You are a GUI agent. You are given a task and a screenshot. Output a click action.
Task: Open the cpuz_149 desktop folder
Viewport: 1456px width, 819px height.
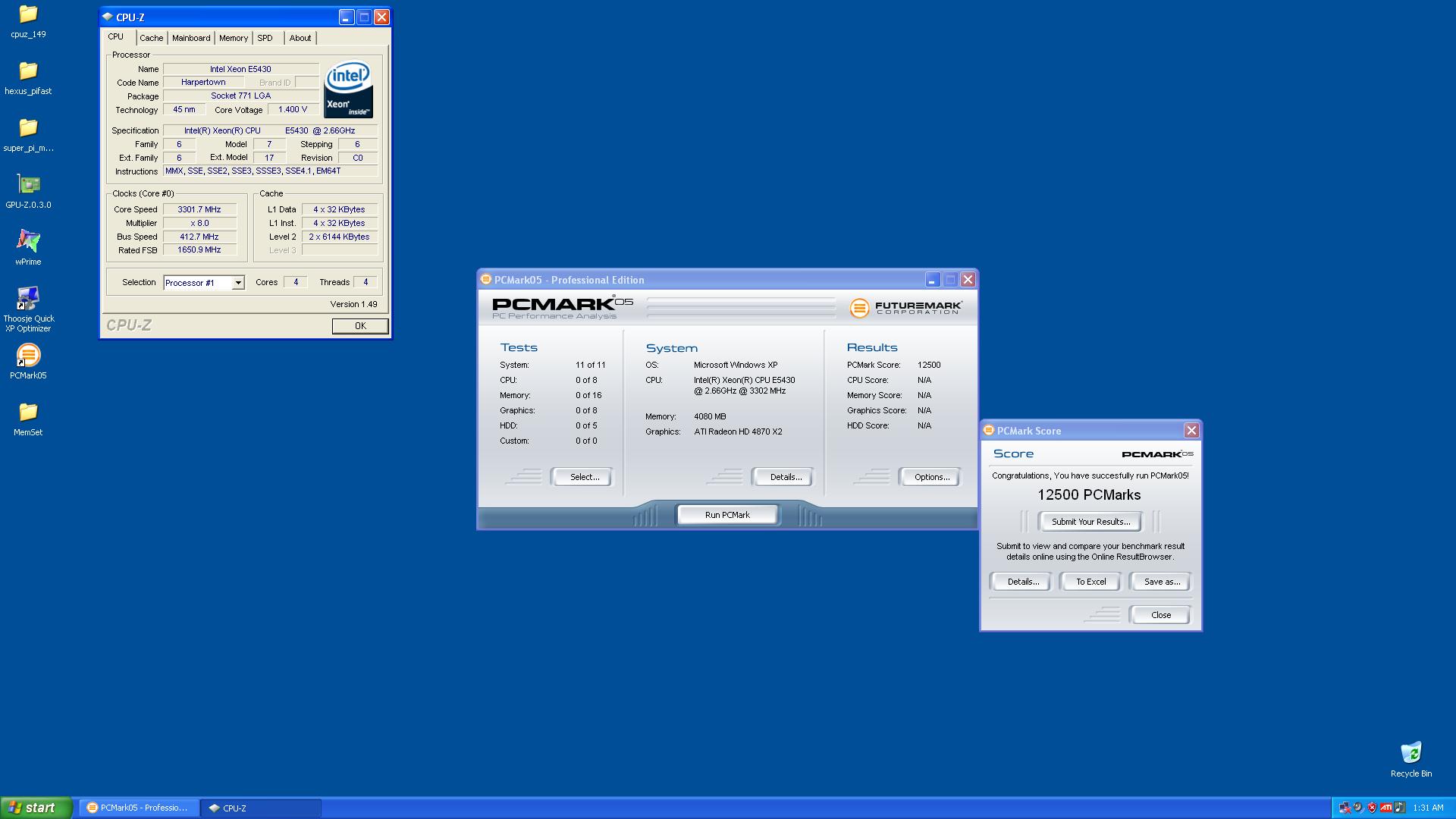click(28, 21)
